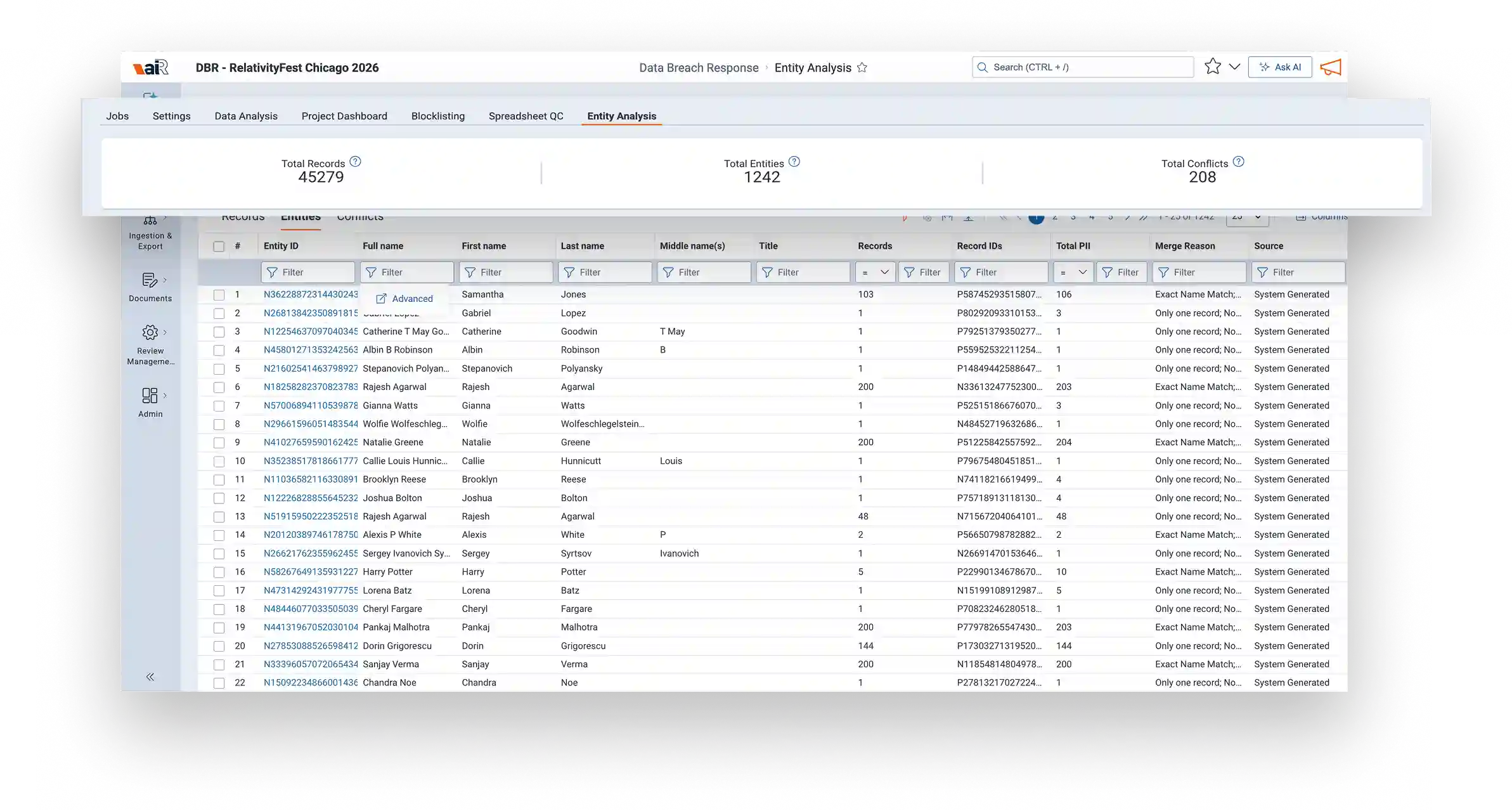Click Data Breach Response breadcrumb
The width and height of the screenshot is (1512, 811).
[x=699, y=68]
